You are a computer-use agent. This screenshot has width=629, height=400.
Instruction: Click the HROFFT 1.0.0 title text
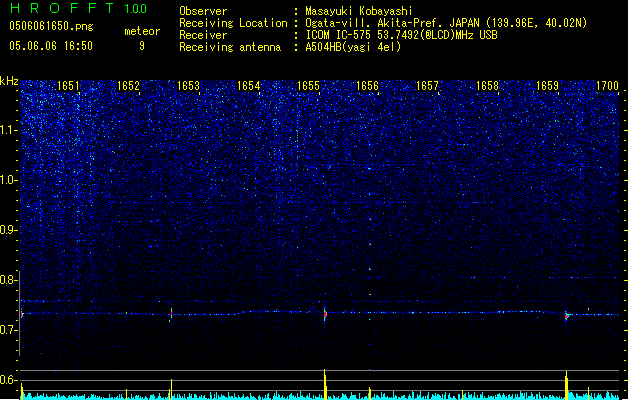[78, 8]
